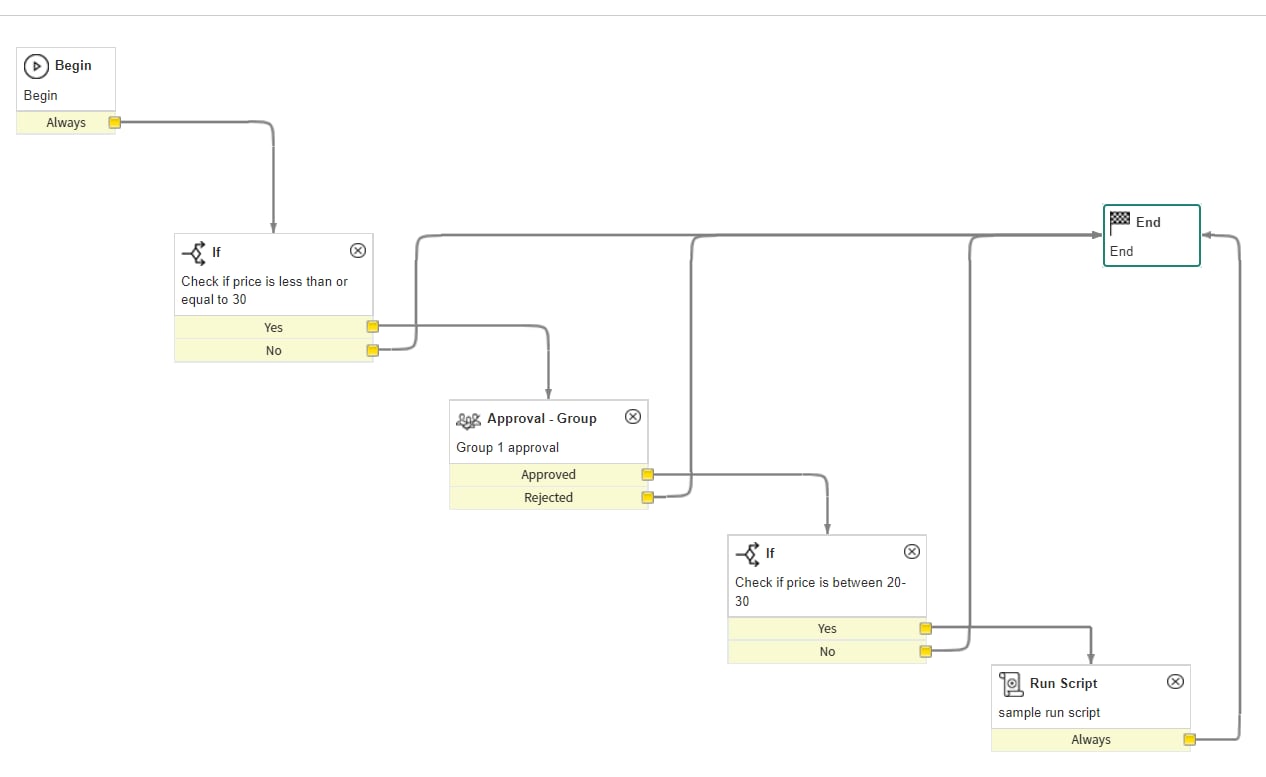1266x777 pixels.
Task: Click 'Check if price is less than or equal to 30'
Action: (x=265, y=290)
